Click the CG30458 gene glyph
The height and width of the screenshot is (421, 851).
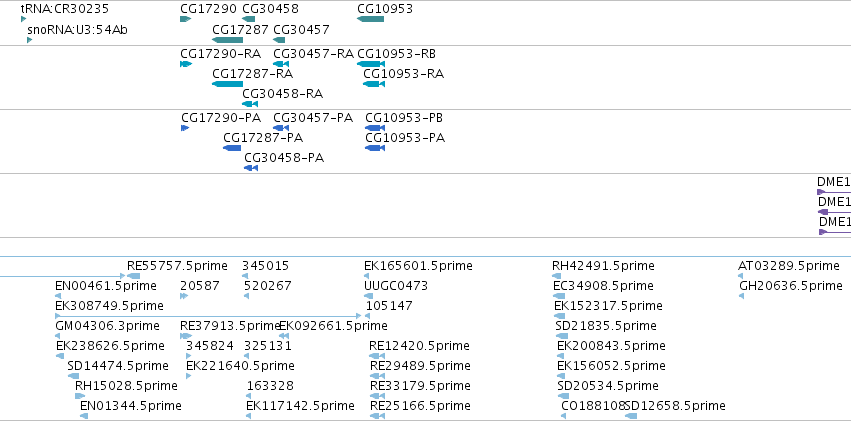click(x=249, y=19)
